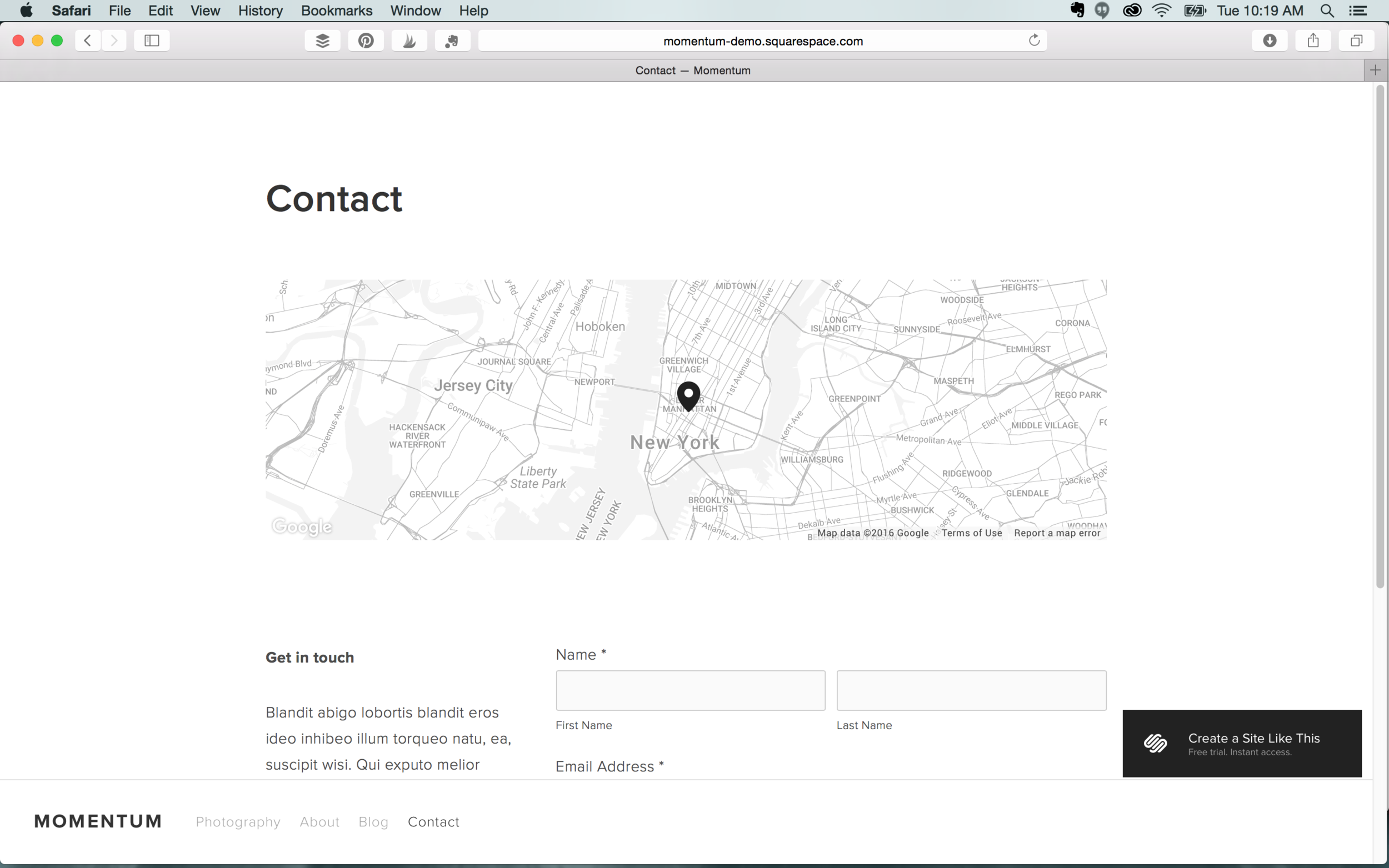This screenshot has height=868, width=1389.
Task: Click the Last Name input field
Action: (971, 690)
